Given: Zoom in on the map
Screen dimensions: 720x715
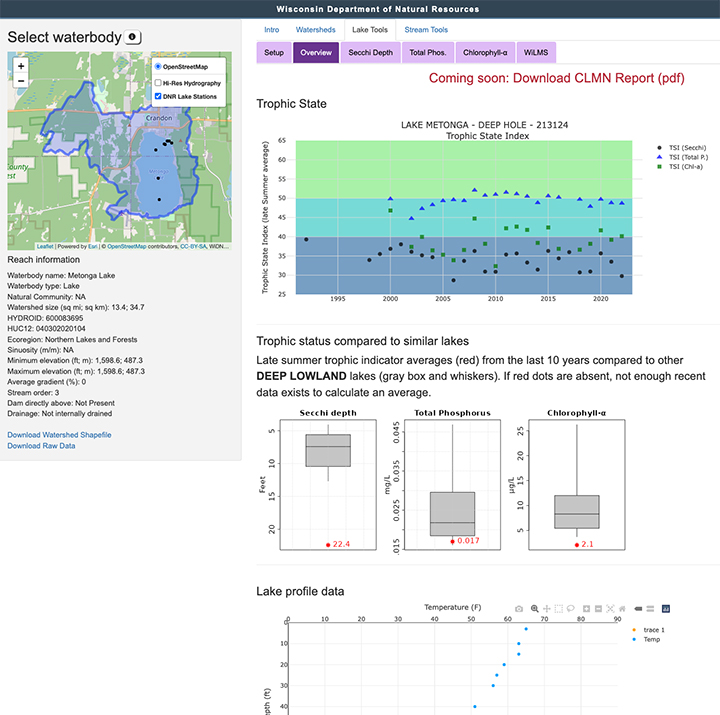Looking at the screenshot, I should 21,66.
